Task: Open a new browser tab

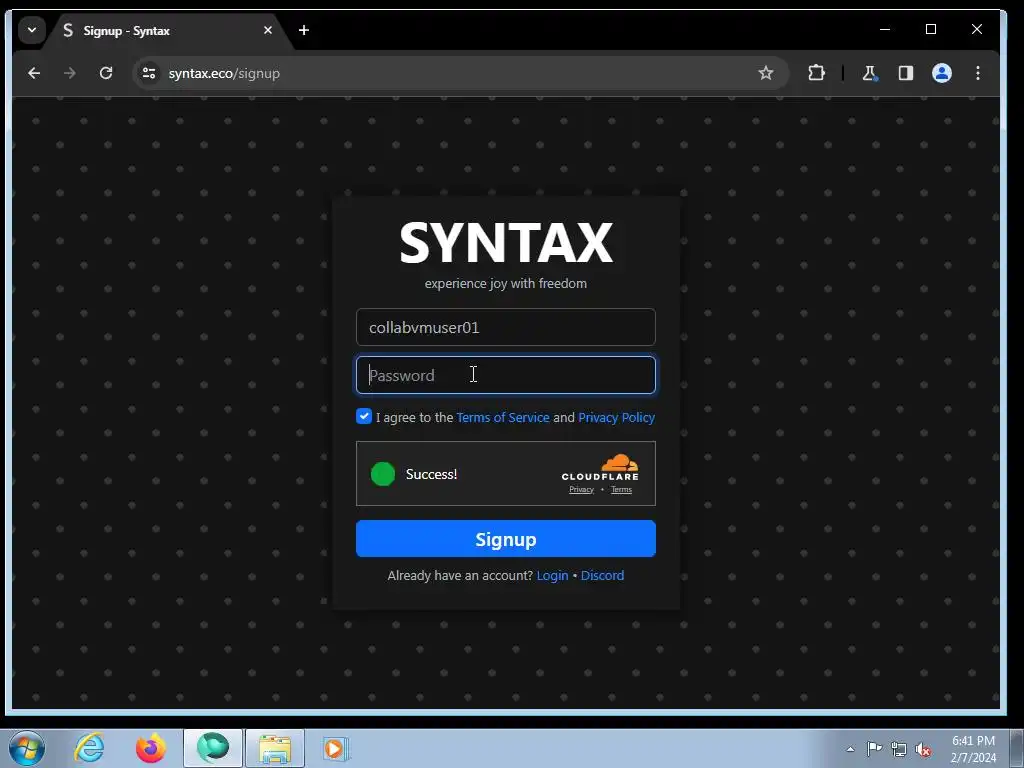Action: (304, 30)
